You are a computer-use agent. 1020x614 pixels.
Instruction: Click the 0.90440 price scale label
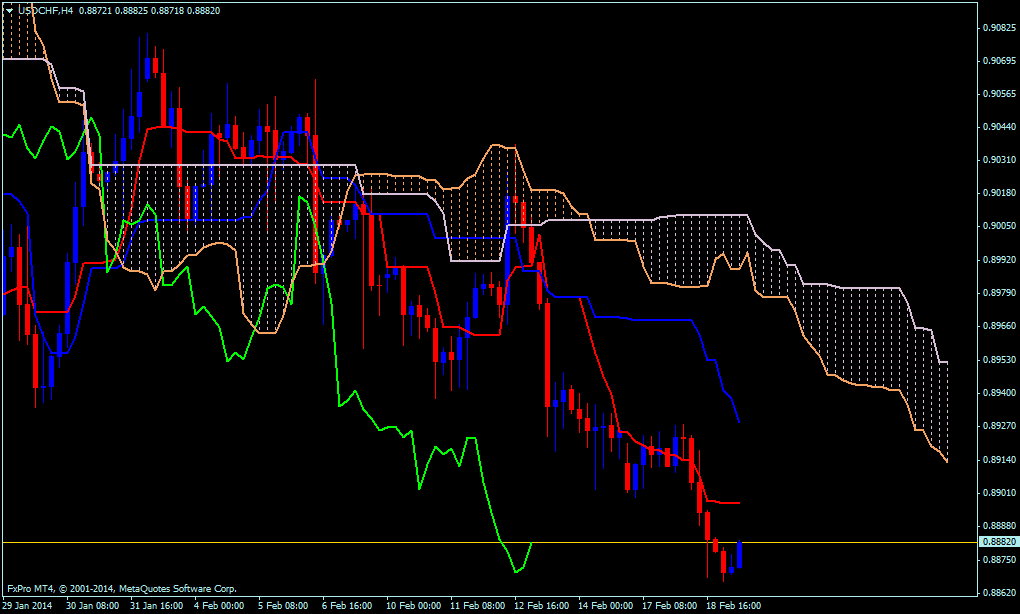999,127
